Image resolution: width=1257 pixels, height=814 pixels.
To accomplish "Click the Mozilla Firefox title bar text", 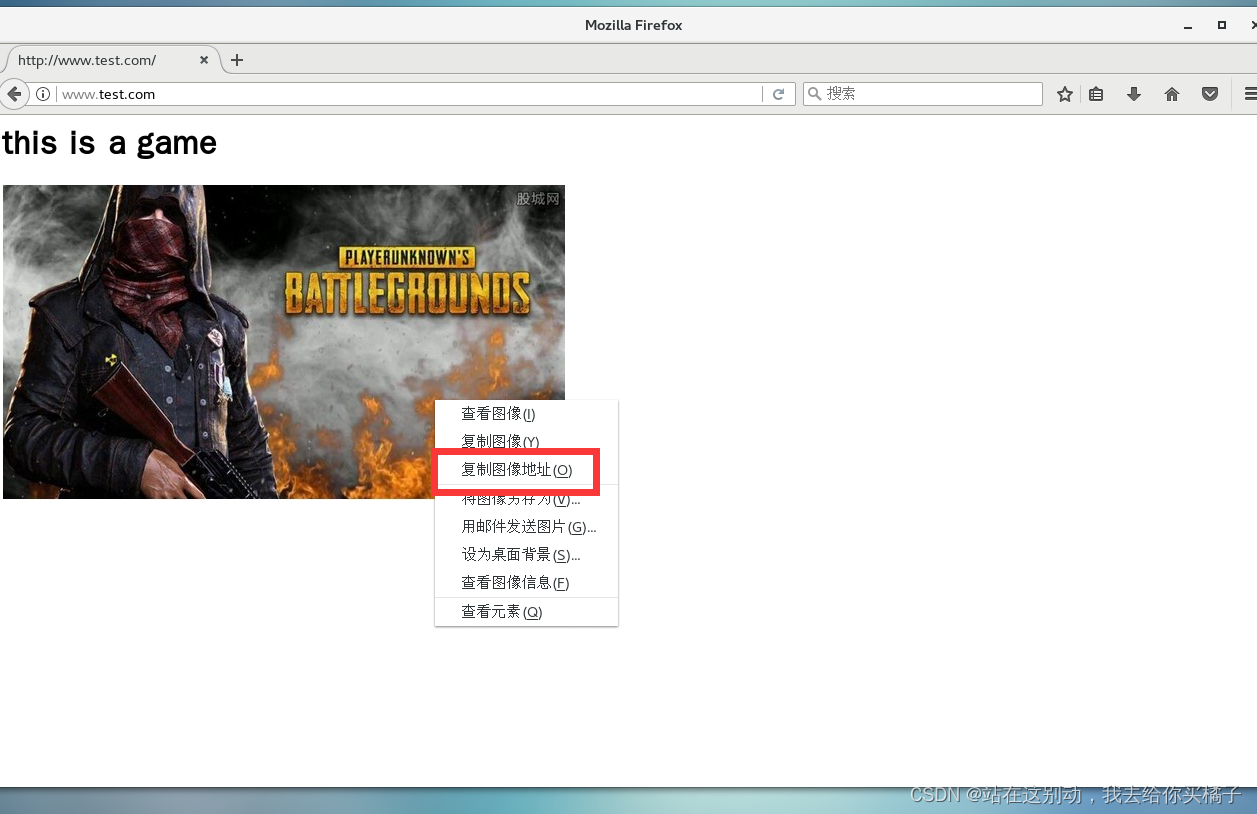I will point(633,25).
